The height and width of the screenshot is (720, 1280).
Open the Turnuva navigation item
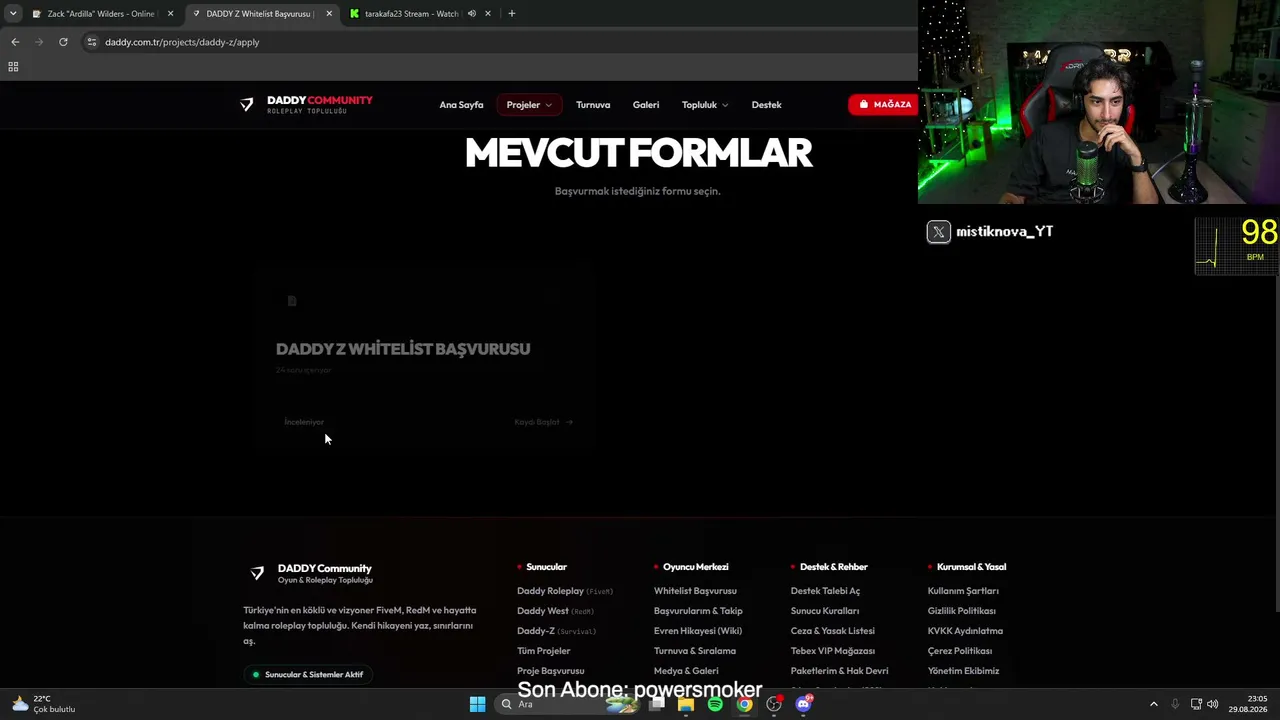(x=593, y=105)
